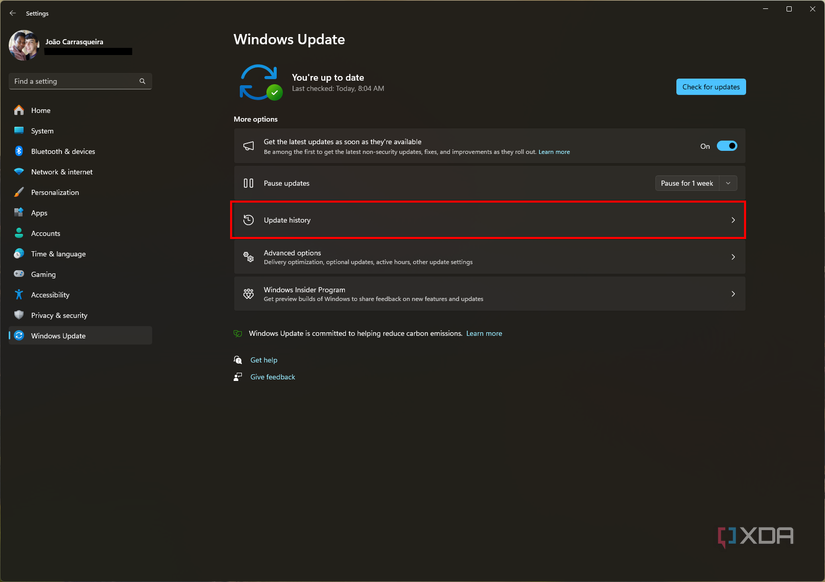Click the gears icon for Advanced options

click(248, 257)
